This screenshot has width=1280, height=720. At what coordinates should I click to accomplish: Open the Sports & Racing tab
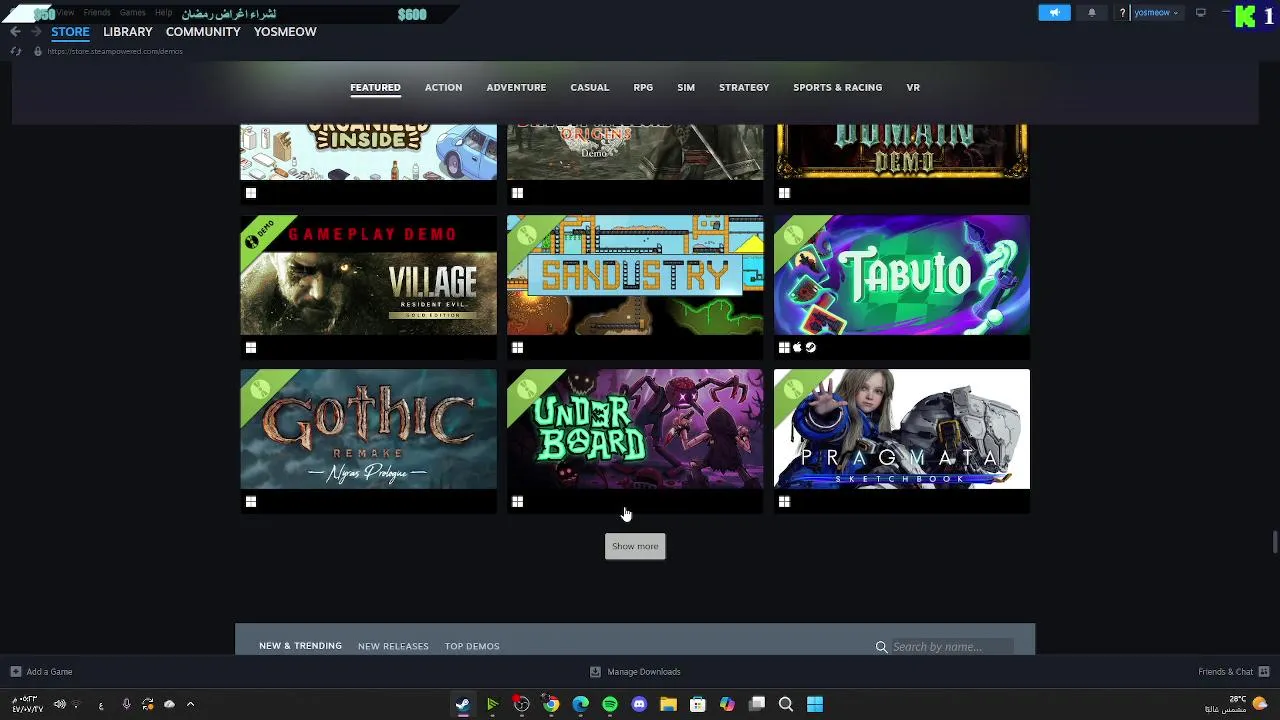click(x=837, y=87)
